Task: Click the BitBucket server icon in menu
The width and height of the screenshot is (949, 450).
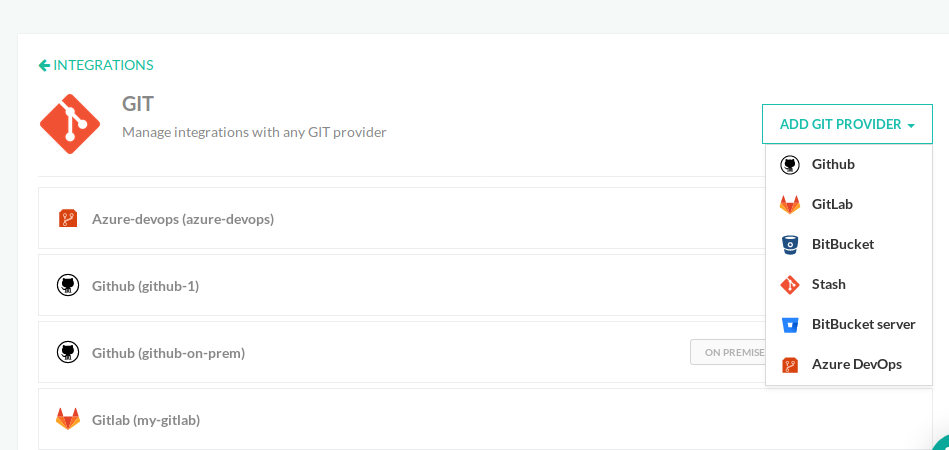Action: 790,324
